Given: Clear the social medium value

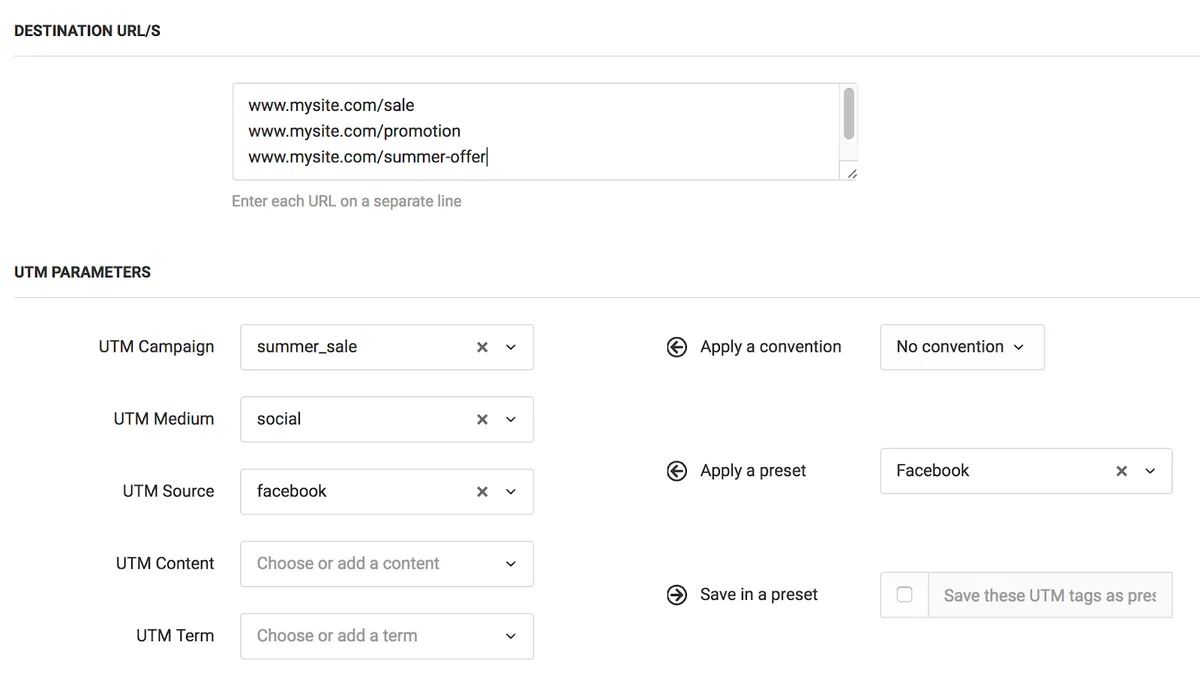Looking at the screenshot, I should click(x=481, y=419).
